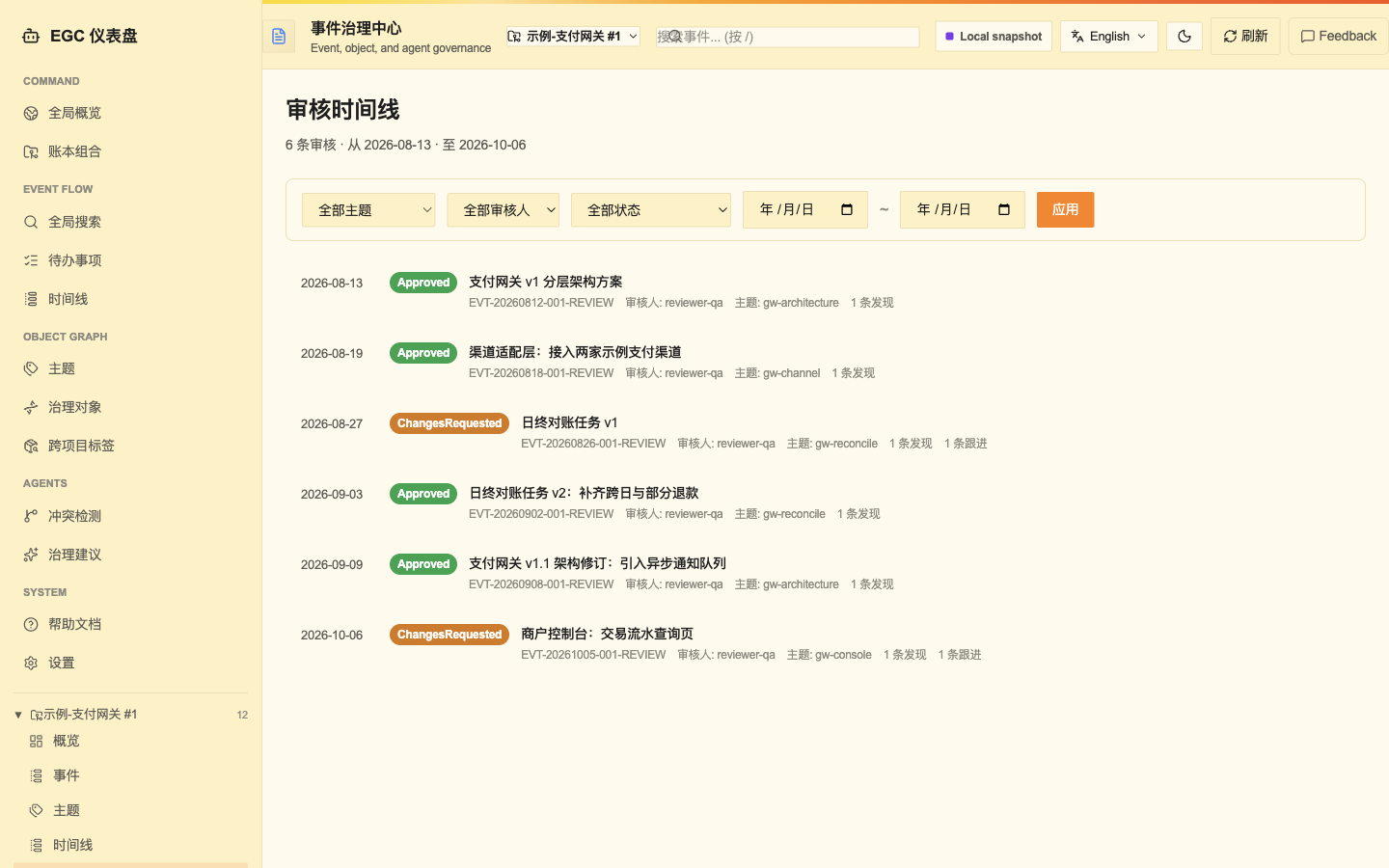
Task: Click 主题: gw-console label
Action: pos(829,655)
